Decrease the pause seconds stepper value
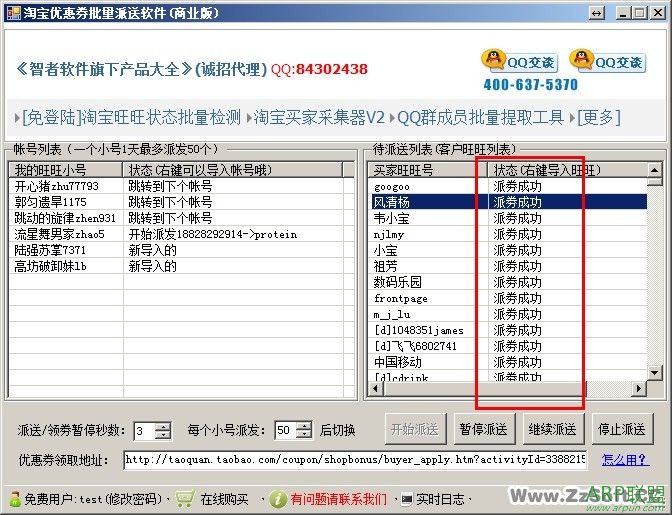672x515 pixels. pos(163,434)
